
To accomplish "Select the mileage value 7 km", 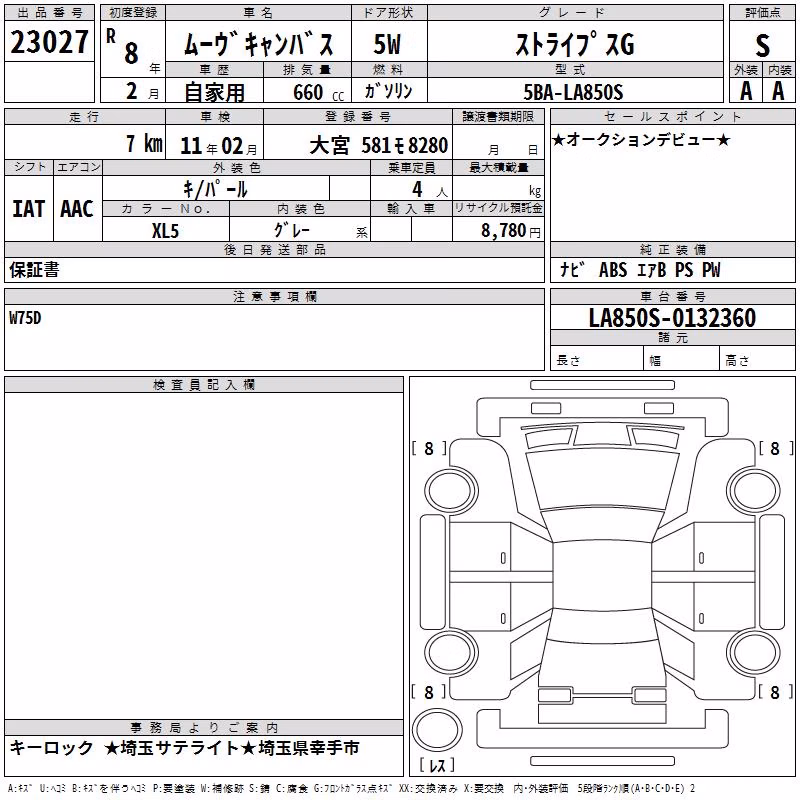I will (x=144, y=143).
